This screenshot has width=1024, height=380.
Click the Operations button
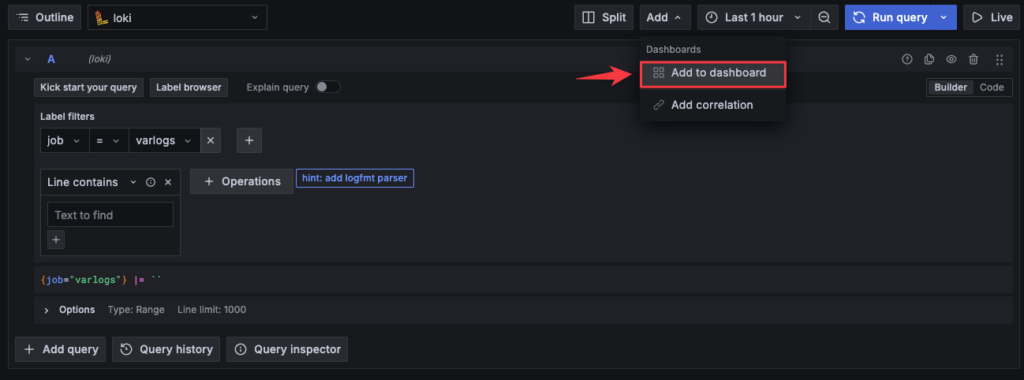[242, 182]
